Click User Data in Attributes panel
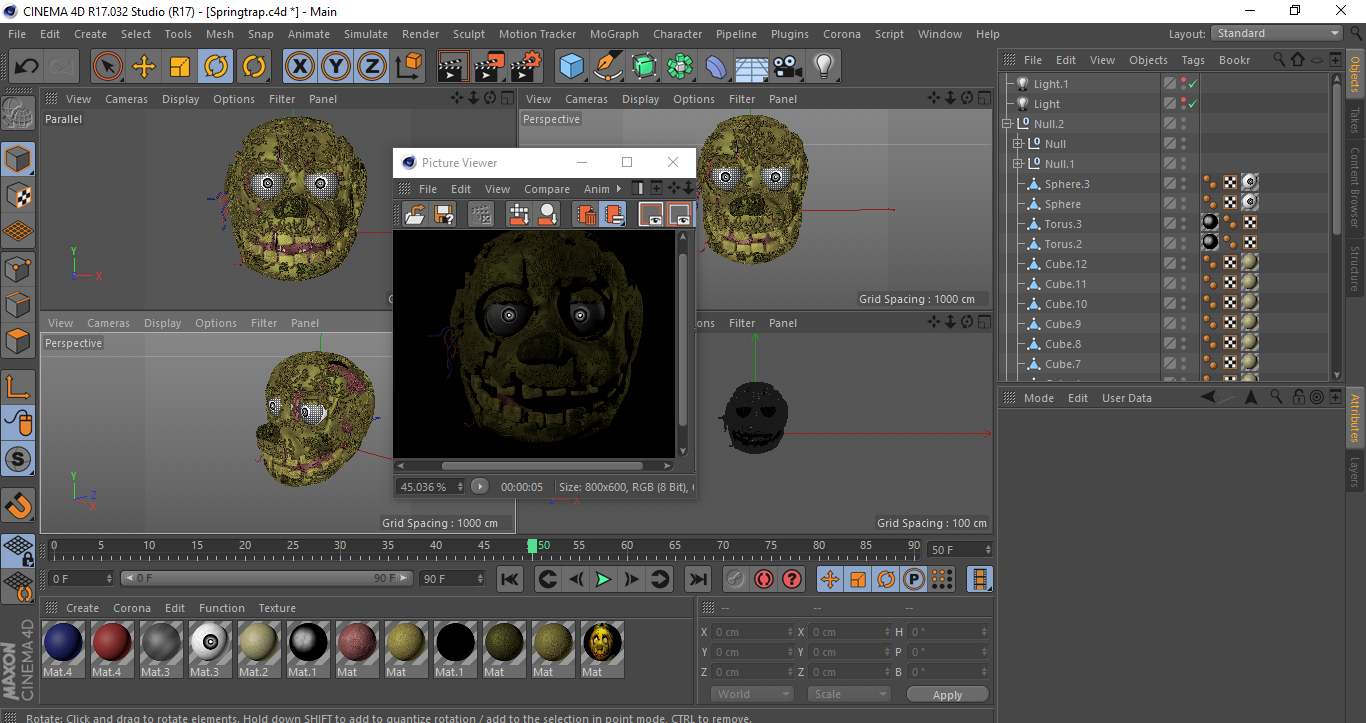Image resolution: width=1366 pixels, height=723 pixels. click(x=1127, y=398)
